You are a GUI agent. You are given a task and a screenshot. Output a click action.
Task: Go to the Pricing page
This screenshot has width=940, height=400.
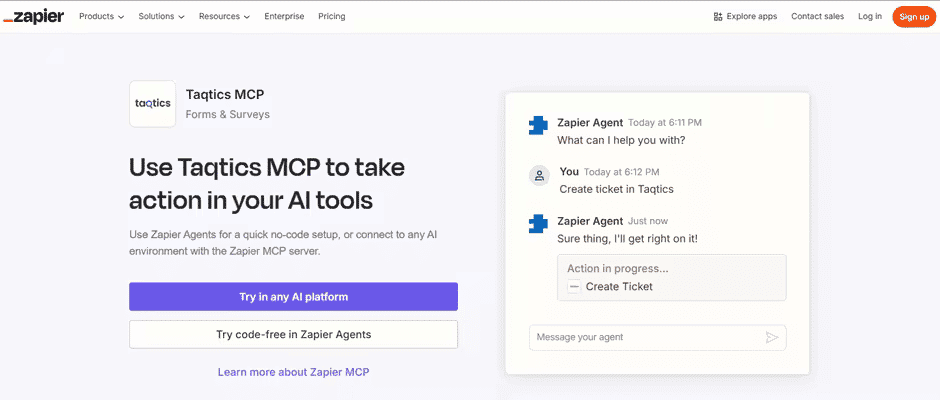click(332, 16)
